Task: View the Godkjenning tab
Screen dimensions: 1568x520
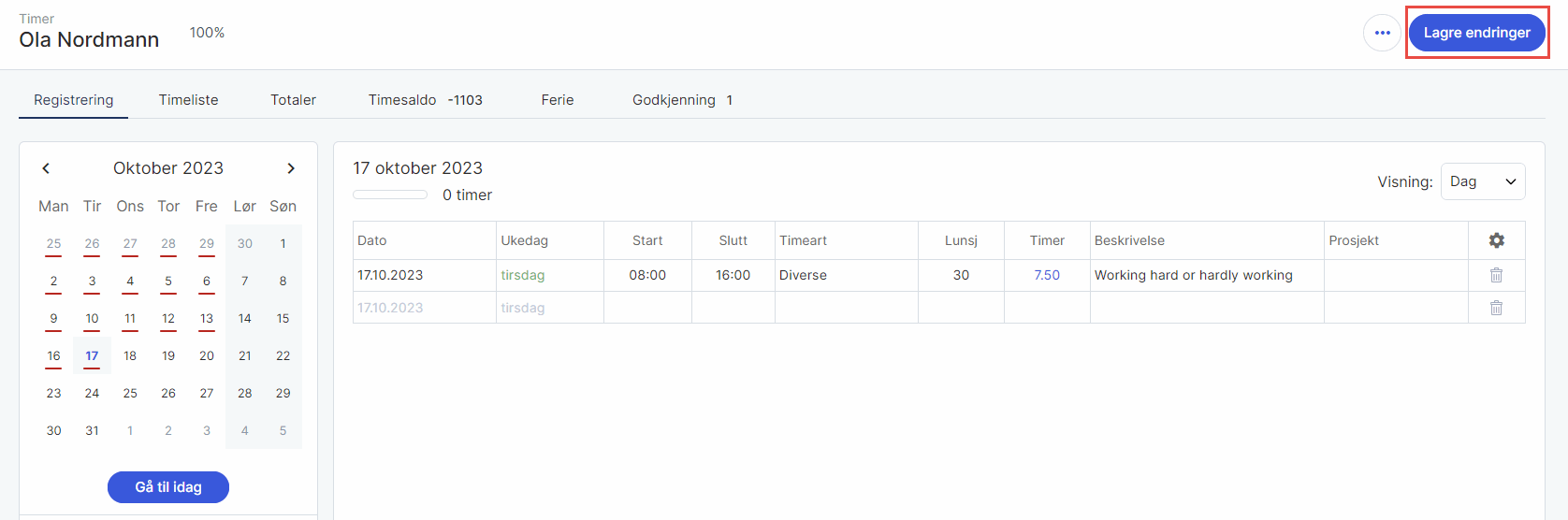Action: (681, 100)
